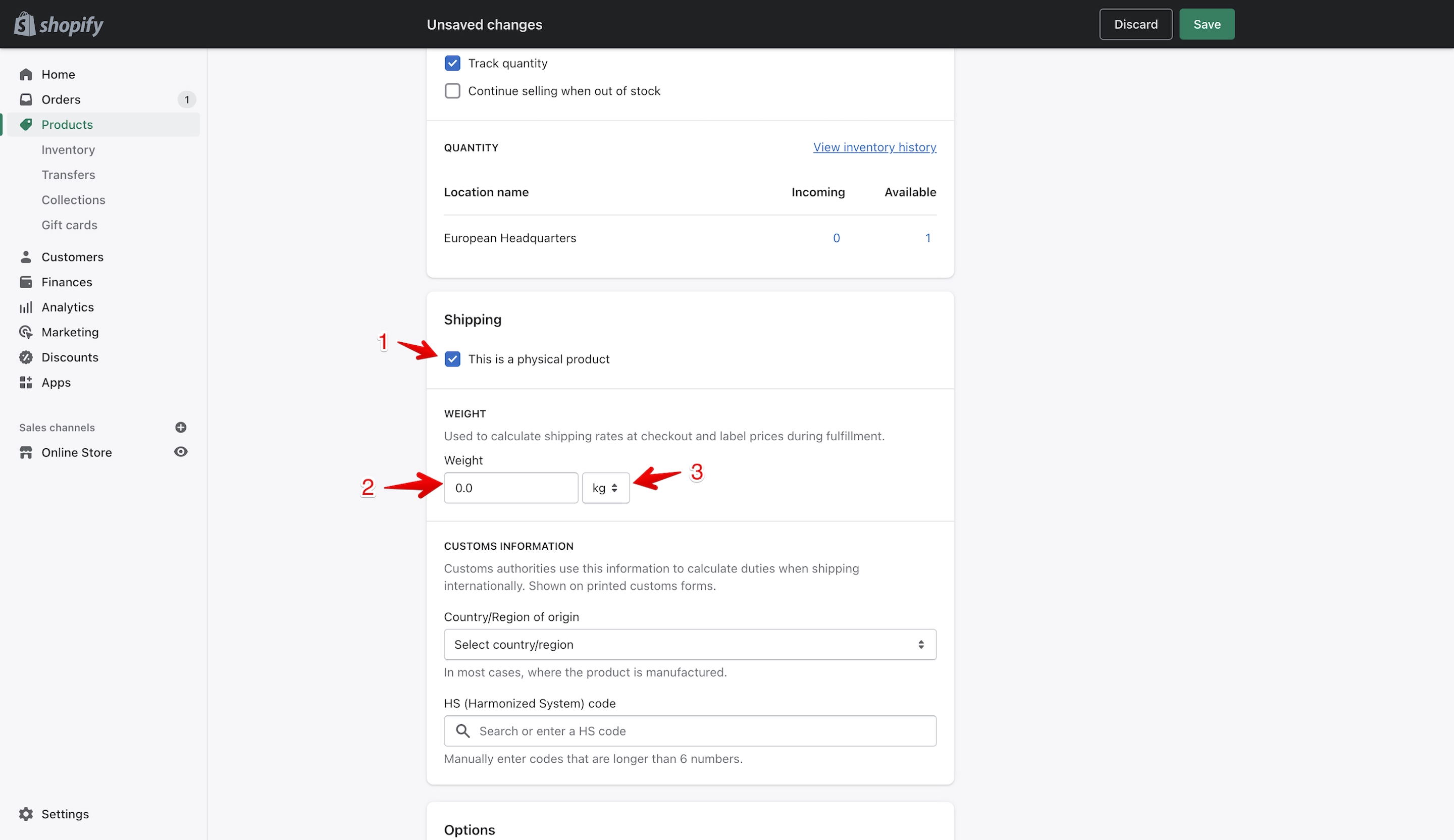Open the kg weight unit dropdown

(x=605, y=488)
